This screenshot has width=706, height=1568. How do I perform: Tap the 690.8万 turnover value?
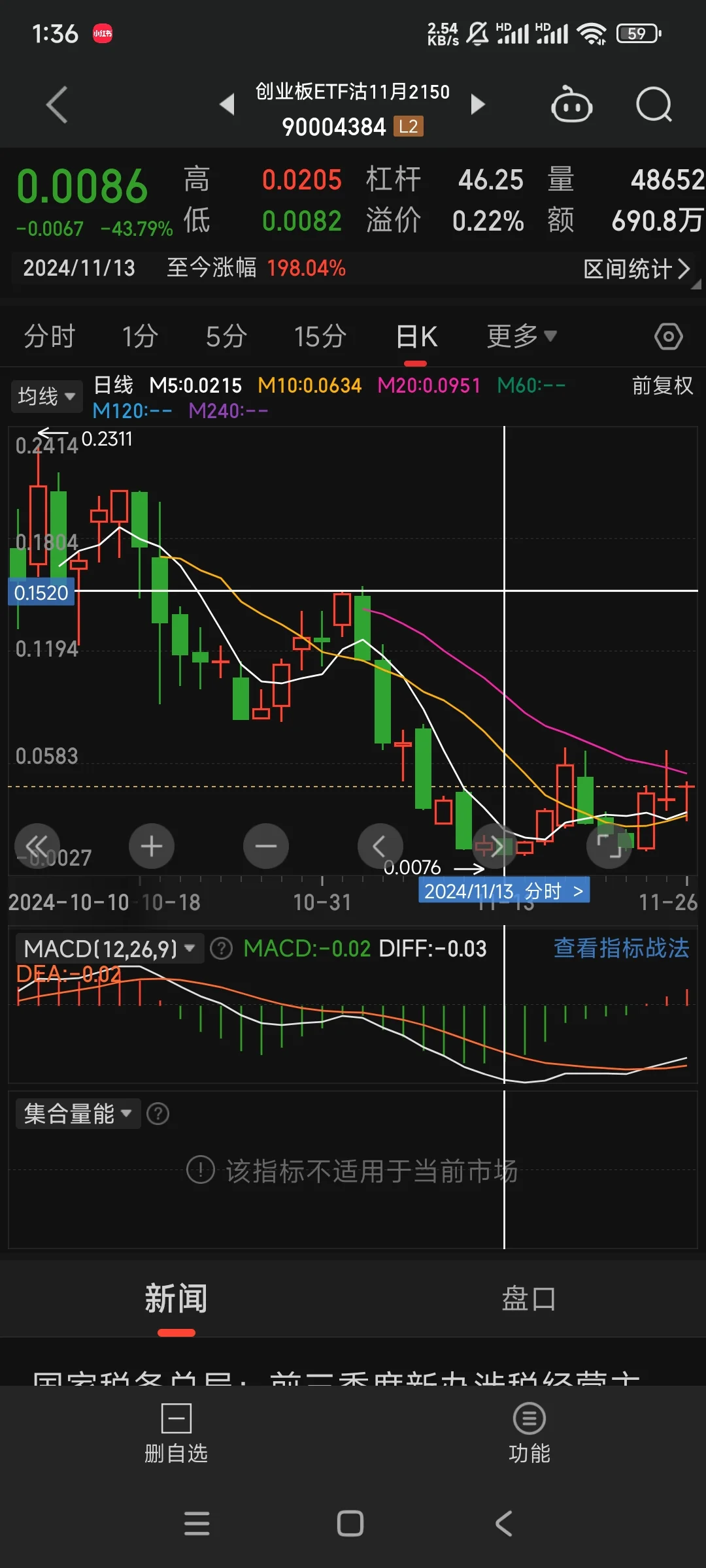tap(657, 221)
